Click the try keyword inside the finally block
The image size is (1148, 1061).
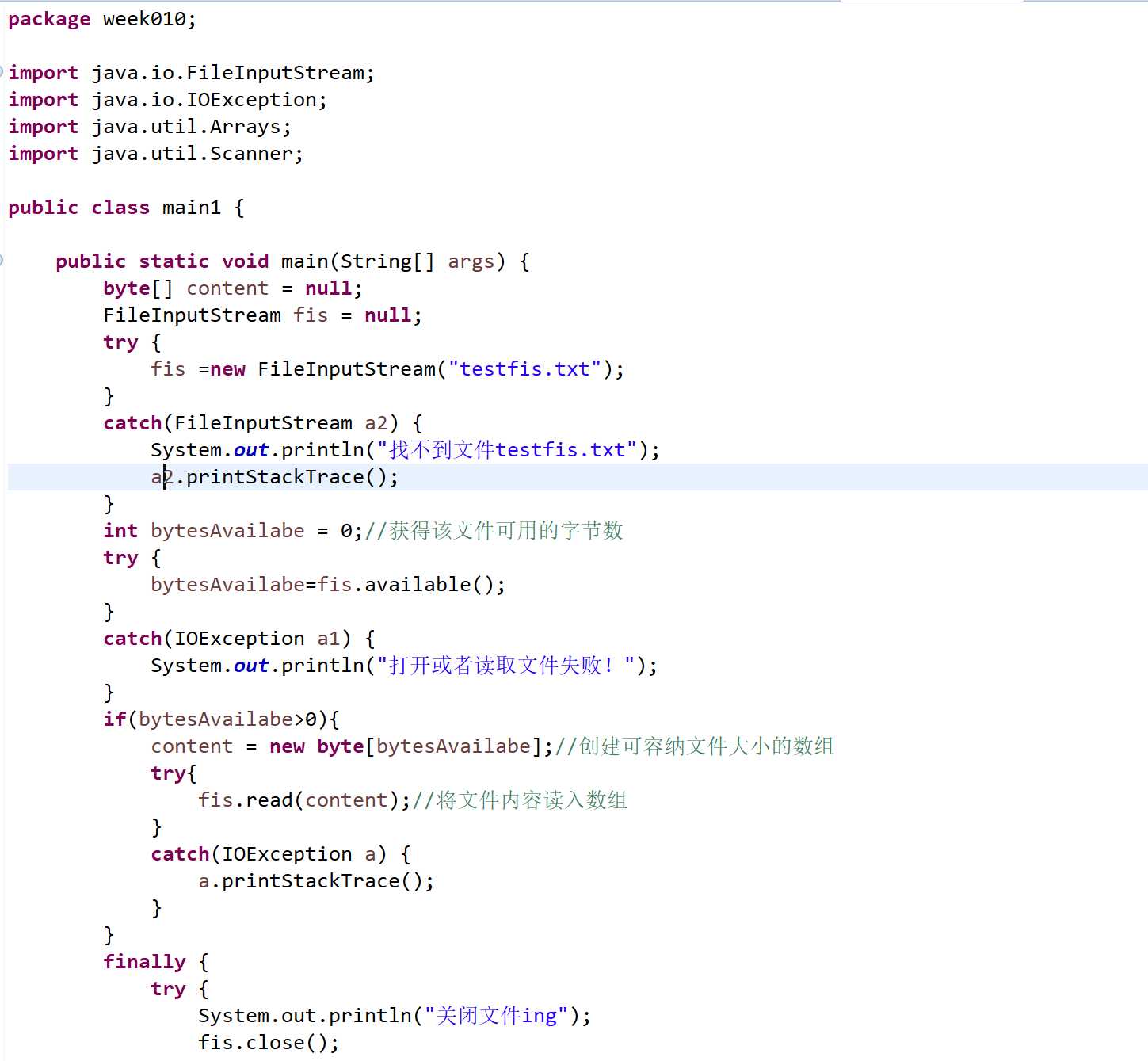(x=168, y=989)
